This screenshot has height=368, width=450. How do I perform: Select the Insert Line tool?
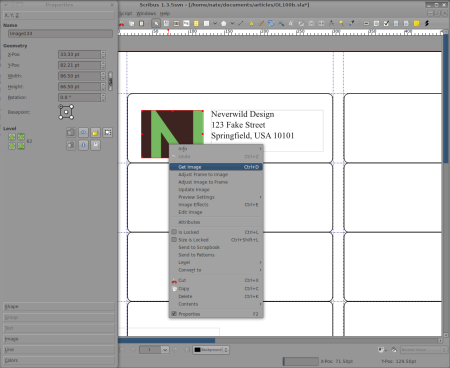click(241, 23)
